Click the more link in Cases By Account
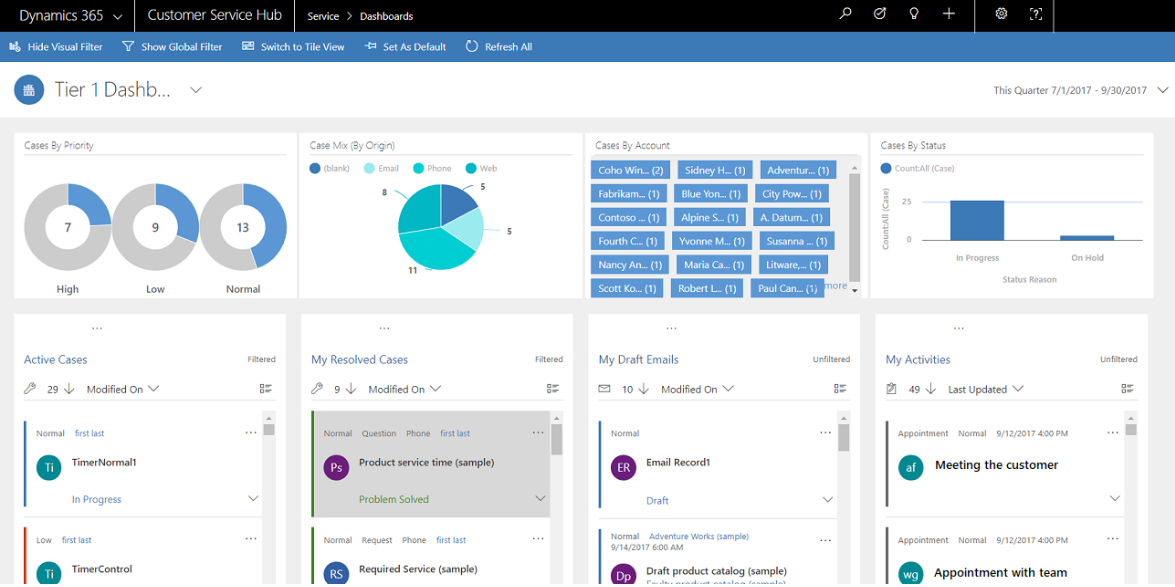Image resolution: width=1175 pixels, height=587 pixels. point(836,286)
